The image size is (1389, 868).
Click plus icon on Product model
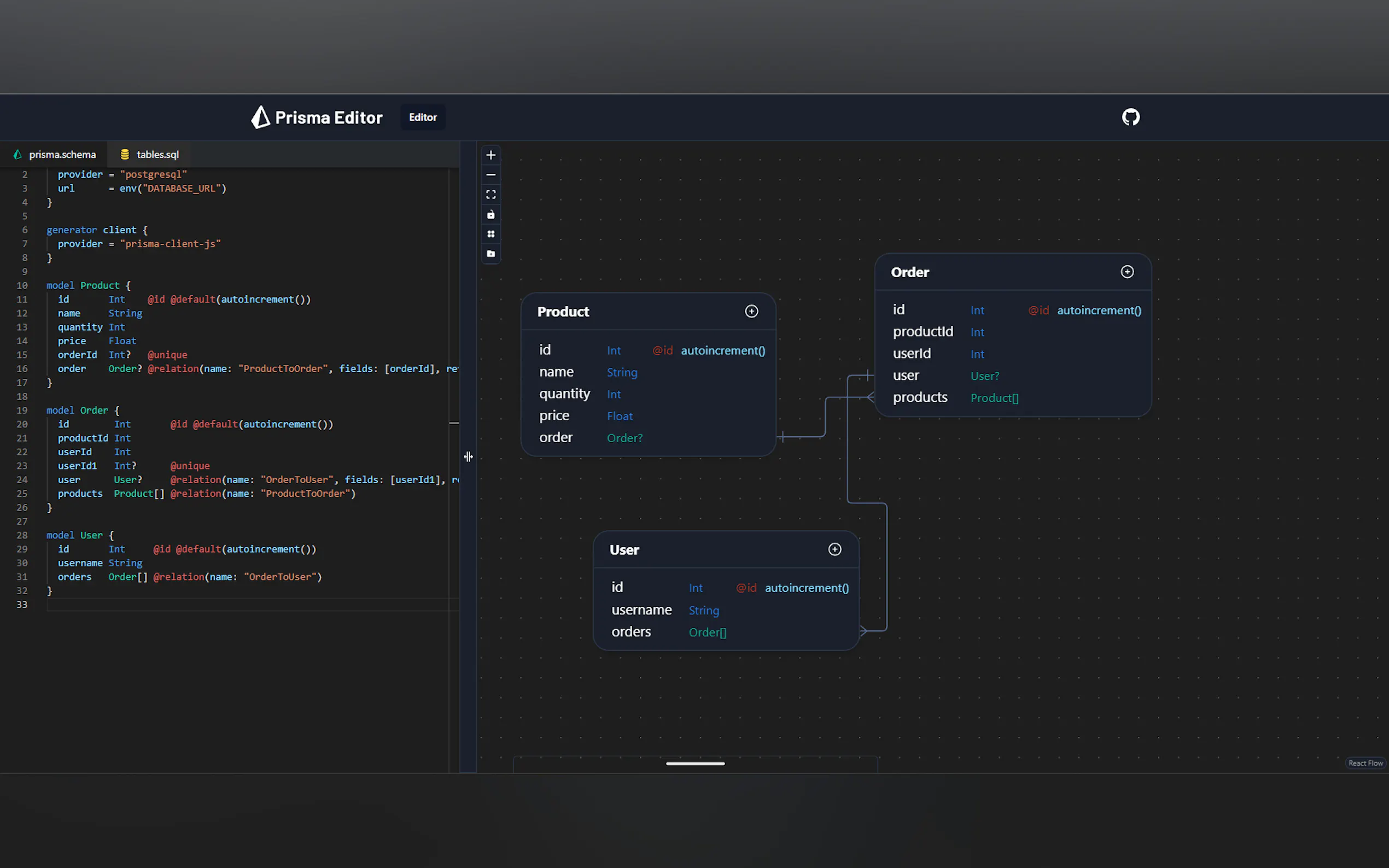(x=751, y=311)
